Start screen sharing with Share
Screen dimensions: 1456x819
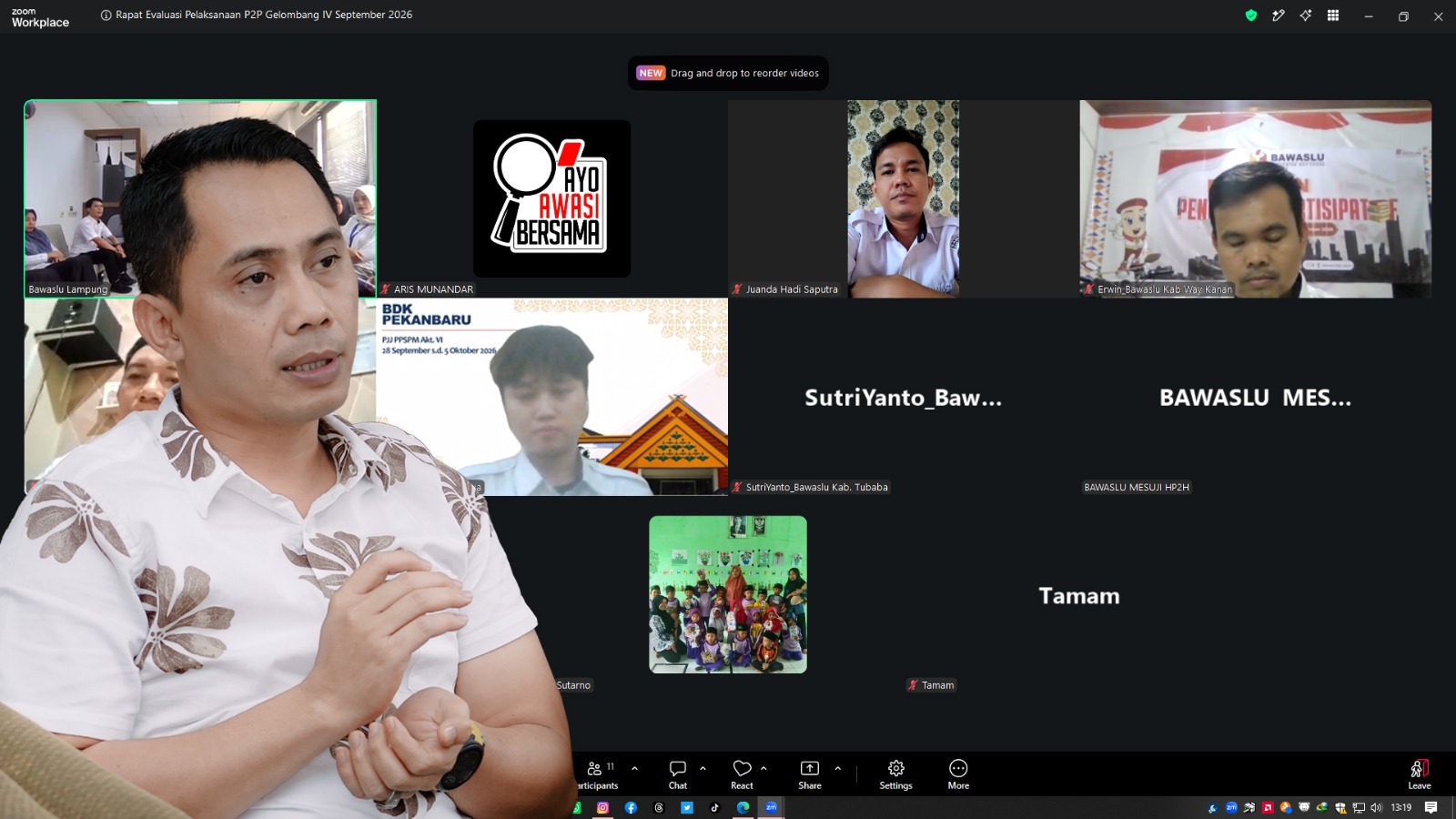tap(810, 774)
